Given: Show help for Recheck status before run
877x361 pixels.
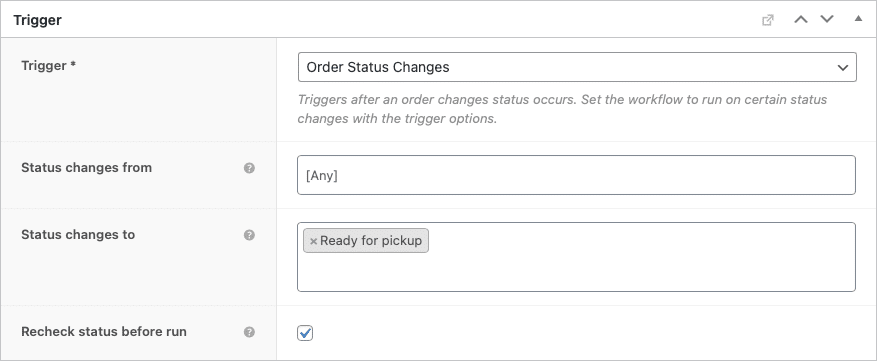Looking at the screenshot, I should pyautogui.click(x=249, y=332).
